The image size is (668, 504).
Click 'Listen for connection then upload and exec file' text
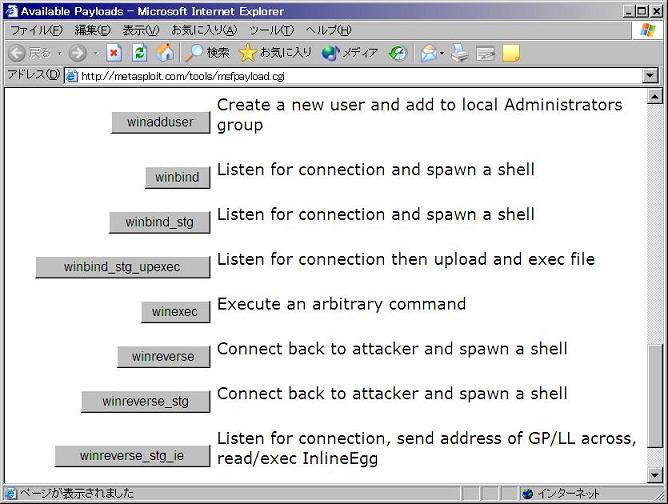[406, 259]
